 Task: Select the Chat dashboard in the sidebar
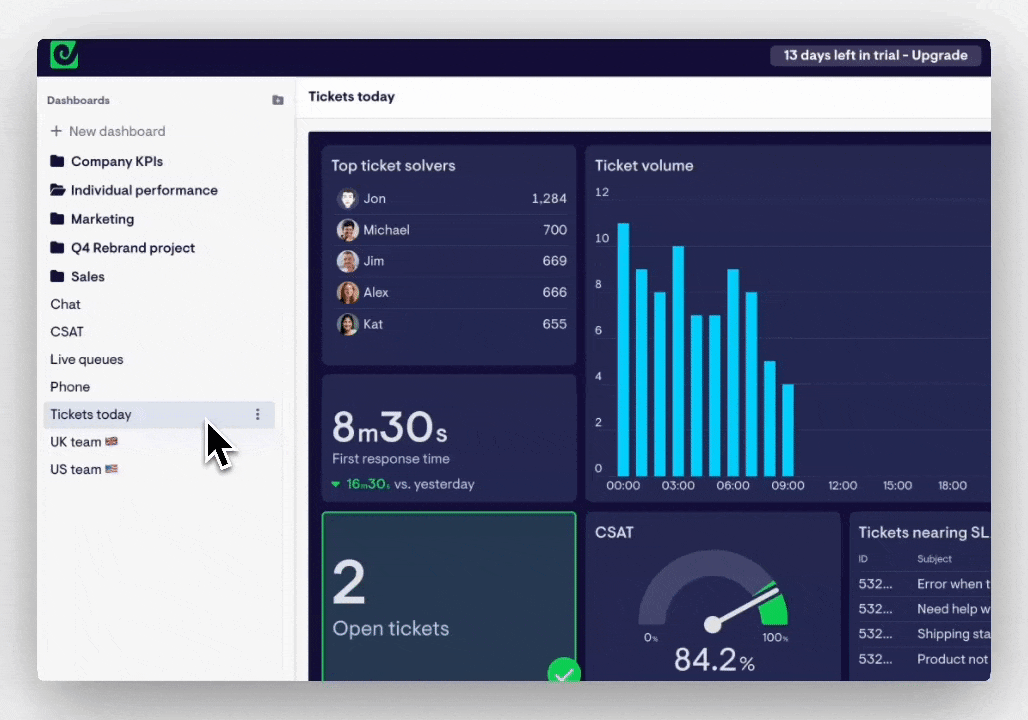coord(65,304)
